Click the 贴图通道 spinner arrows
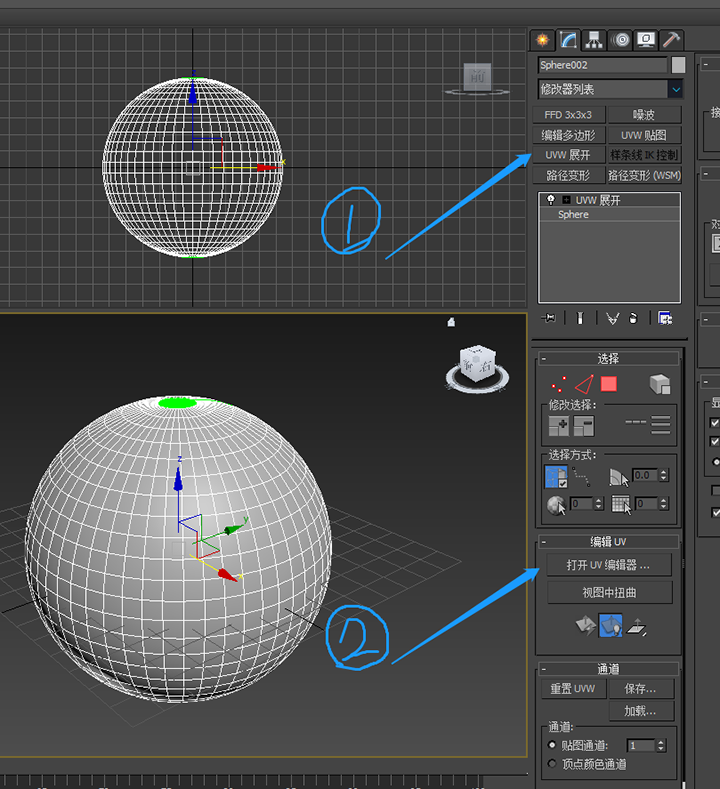Viewport: 720px width, 789px height. coord(661,746)
